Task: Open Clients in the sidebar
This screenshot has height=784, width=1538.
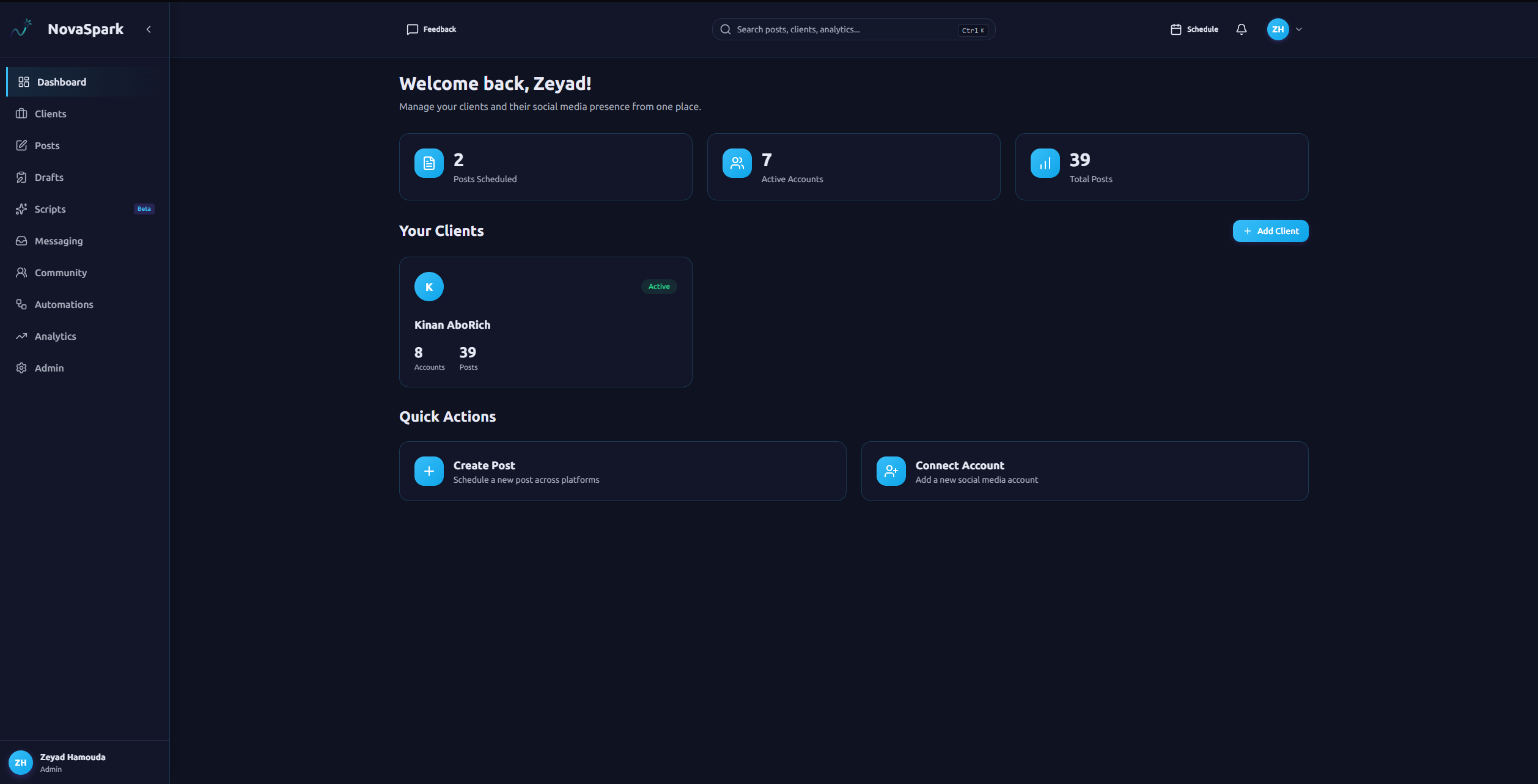Action: (50, 114)
